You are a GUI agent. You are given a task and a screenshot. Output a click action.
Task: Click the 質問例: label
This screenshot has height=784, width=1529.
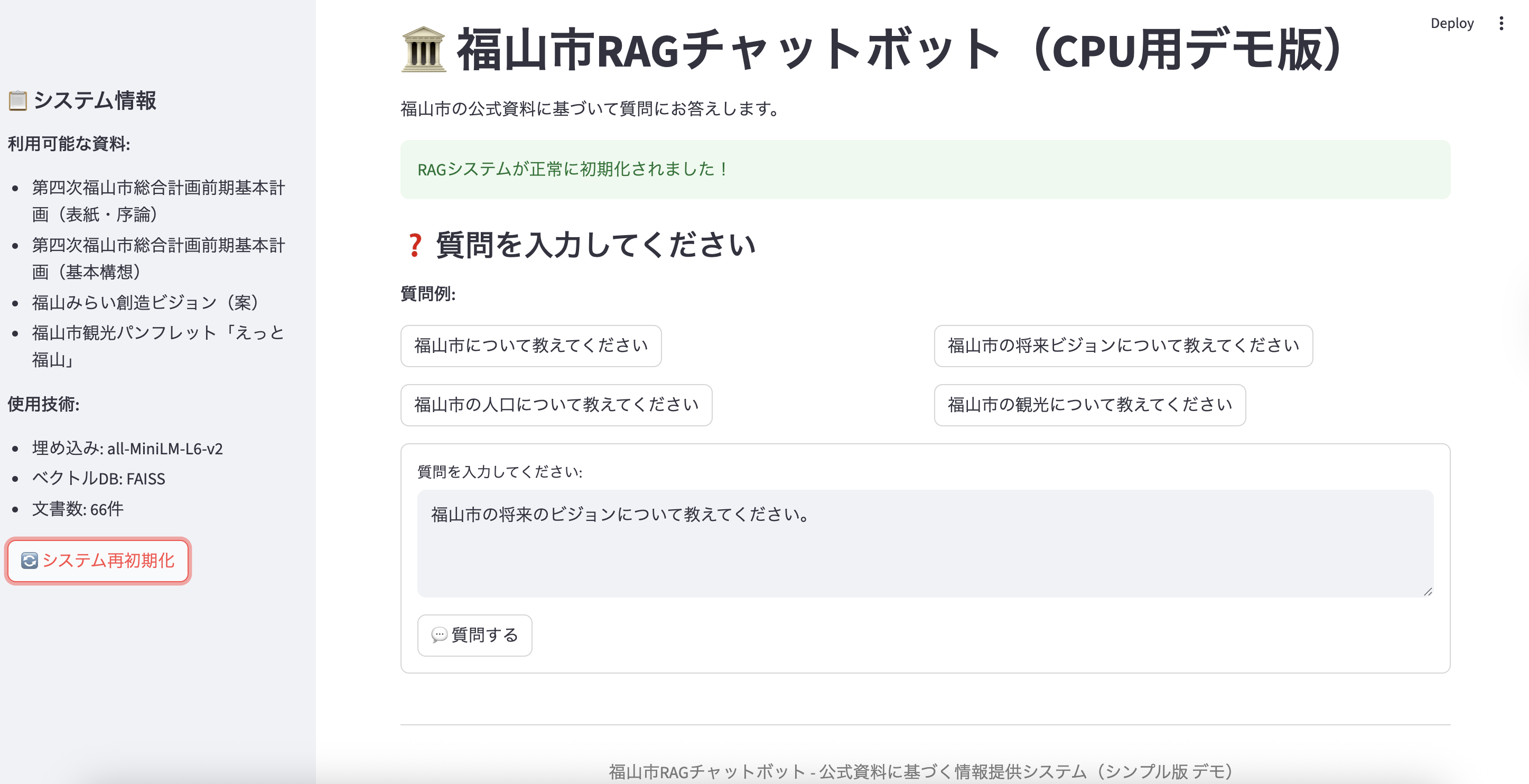pos(428,294)
